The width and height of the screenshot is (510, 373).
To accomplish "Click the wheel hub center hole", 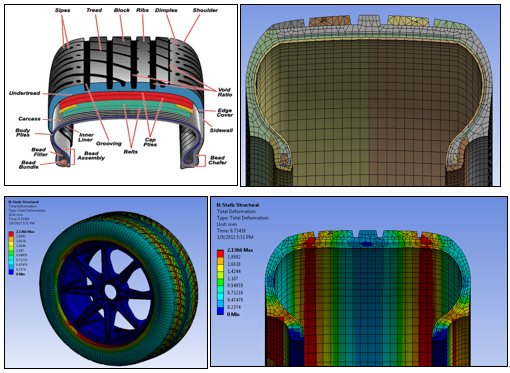I will tap(110, 292).
